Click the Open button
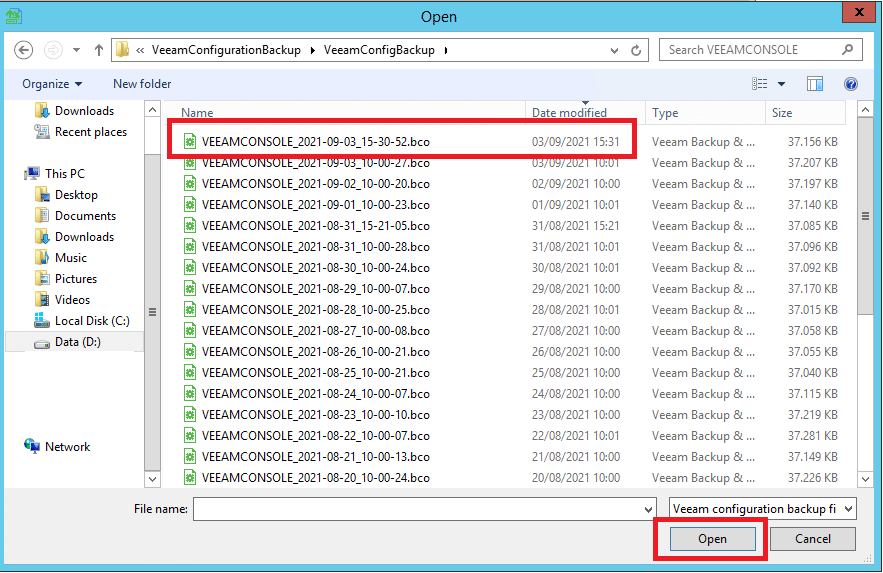 coord(712,539)
